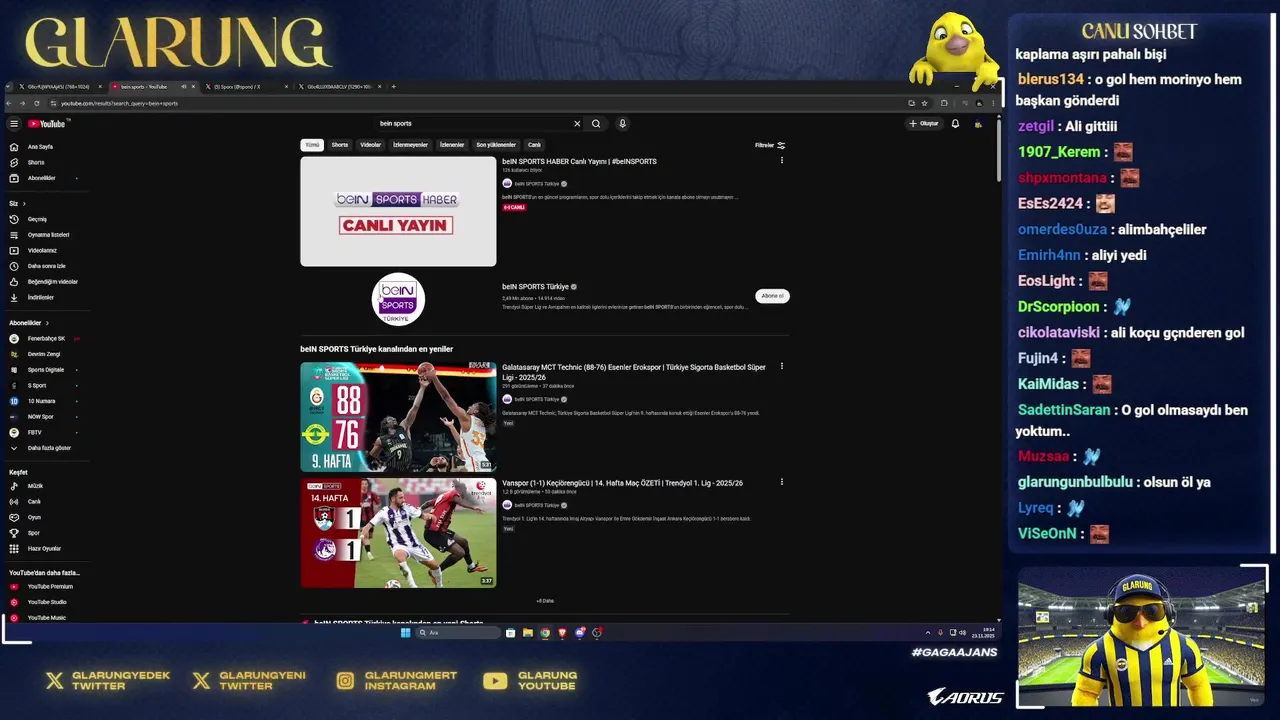Viewport: 1280px width, 720px height.
Task: Open beIN SPORTS Türkiye channel title
Action: (x=535, y=287)
